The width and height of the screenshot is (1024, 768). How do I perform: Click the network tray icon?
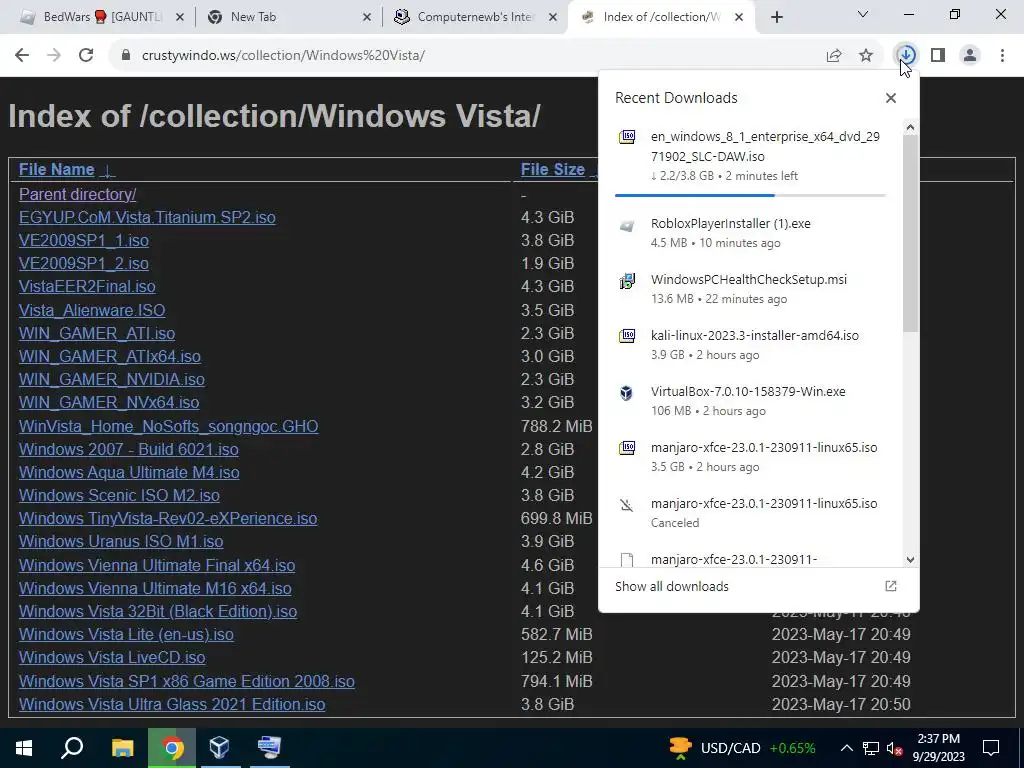(x=871, y=748)
